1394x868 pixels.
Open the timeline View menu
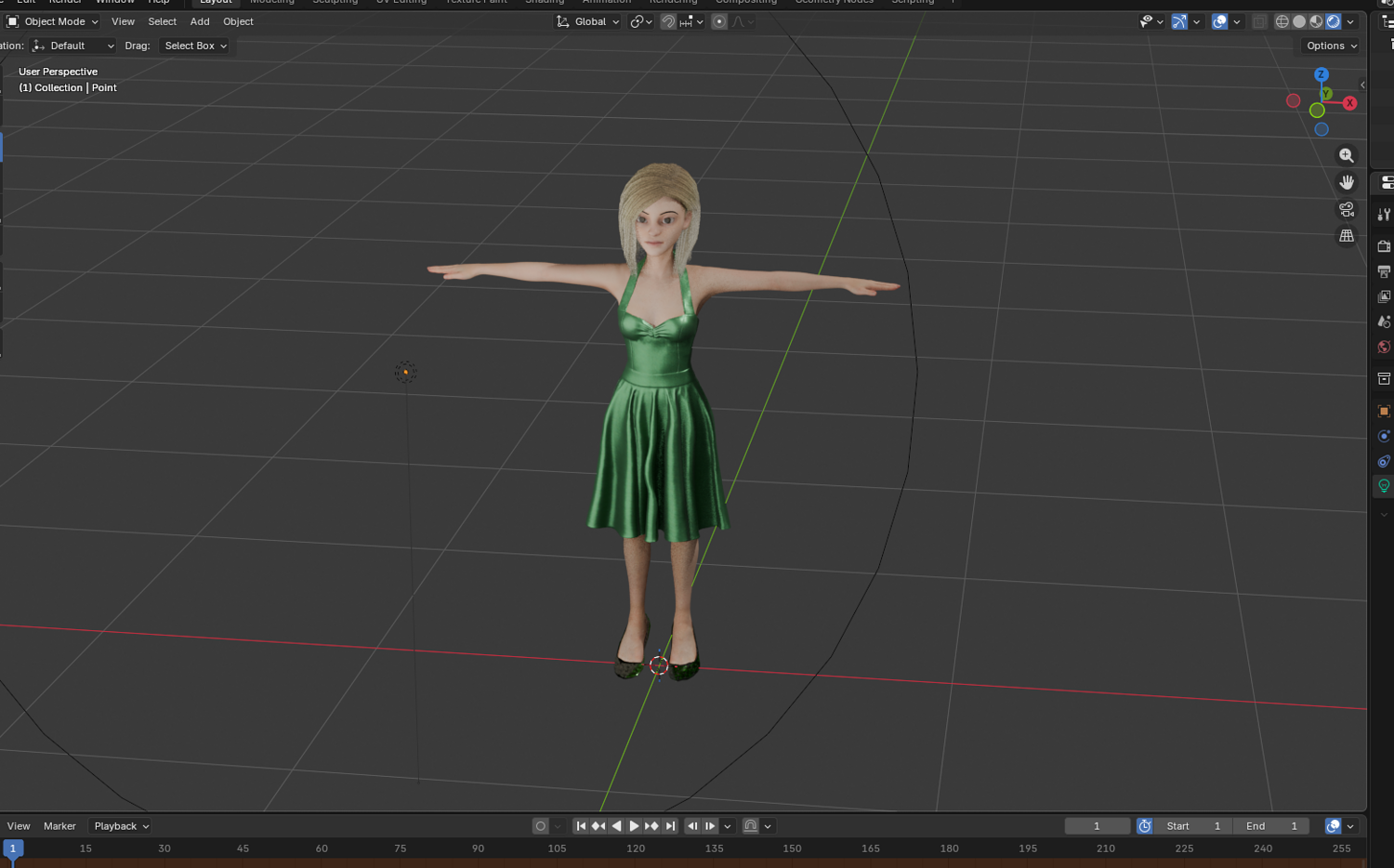[19, 826]
